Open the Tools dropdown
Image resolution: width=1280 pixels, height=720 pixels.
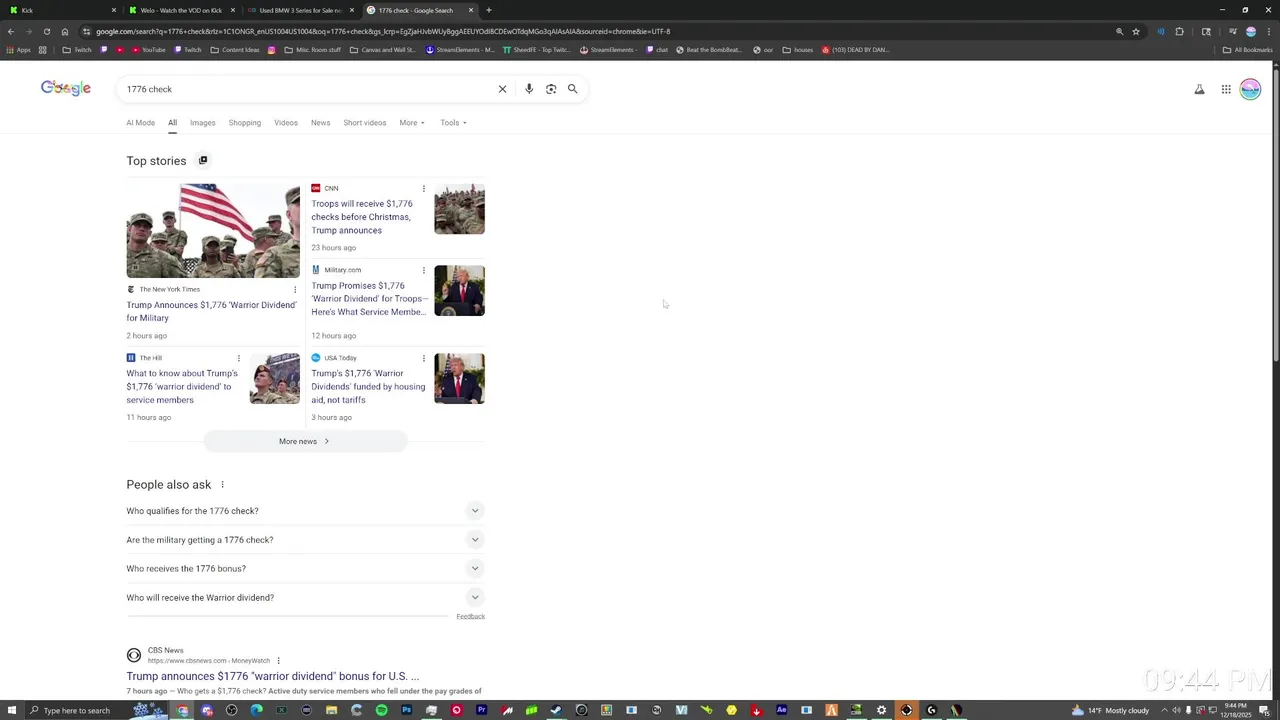453,123
